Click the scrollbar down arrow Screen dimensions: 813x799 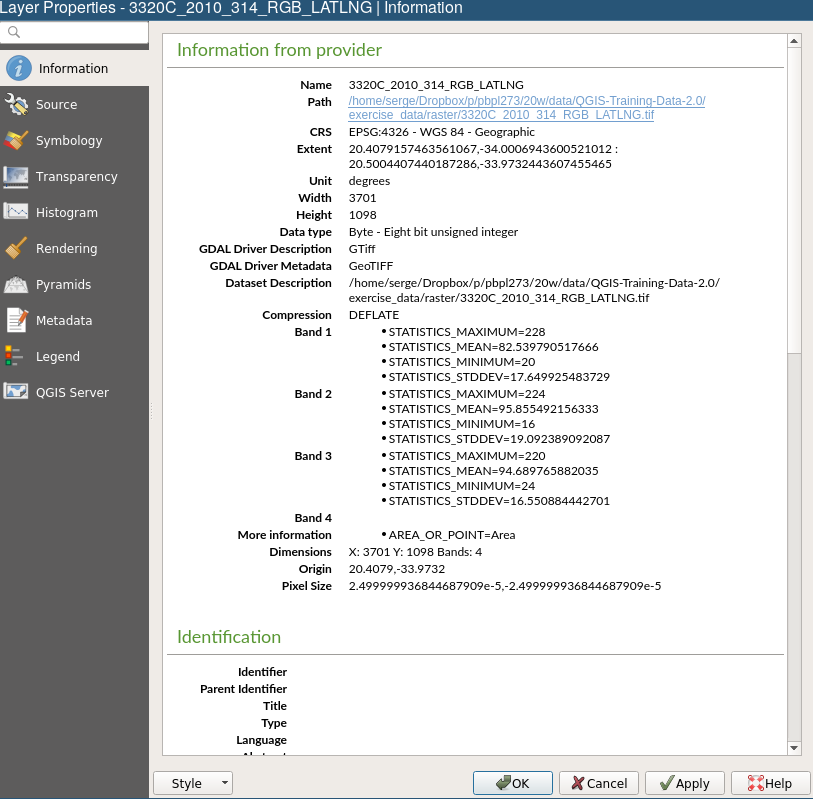(794, 747)
